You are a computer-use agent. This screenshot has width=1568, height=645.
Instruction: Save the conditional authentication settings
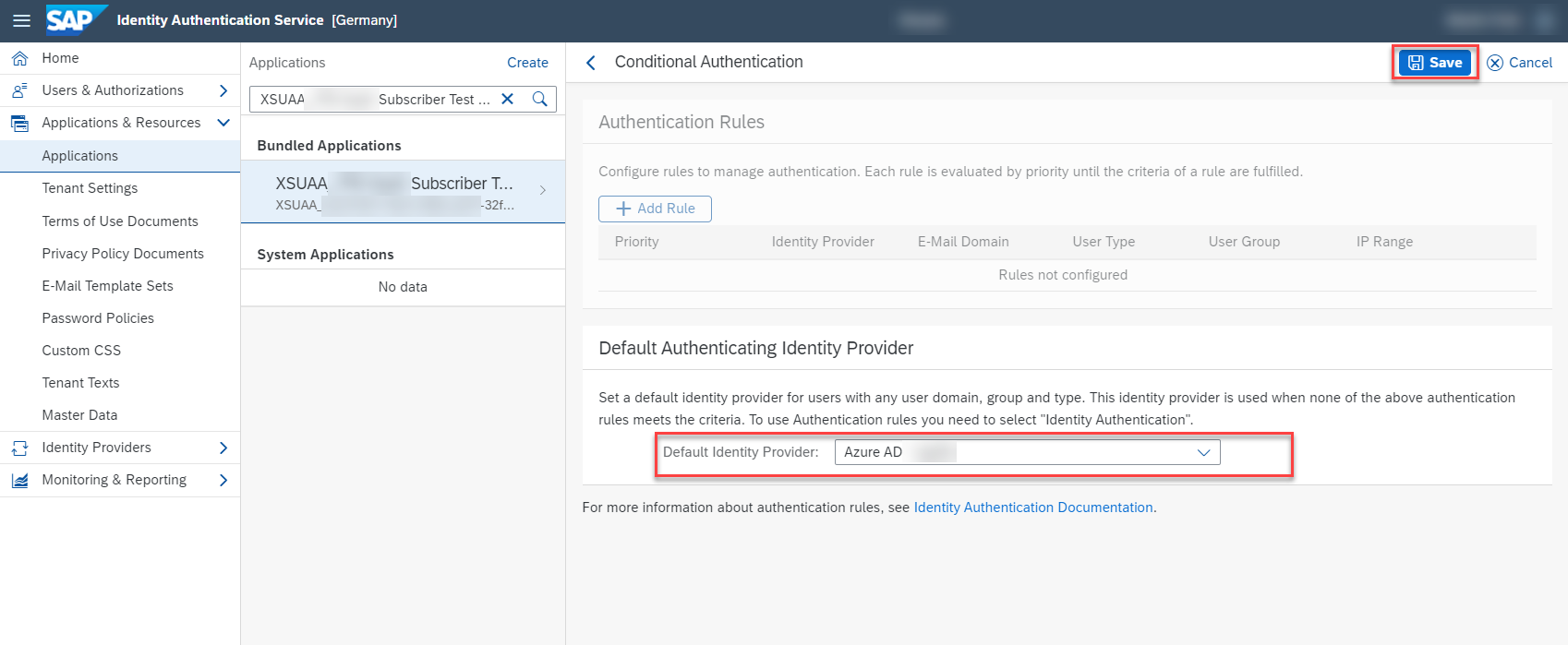pos(1435,63)
